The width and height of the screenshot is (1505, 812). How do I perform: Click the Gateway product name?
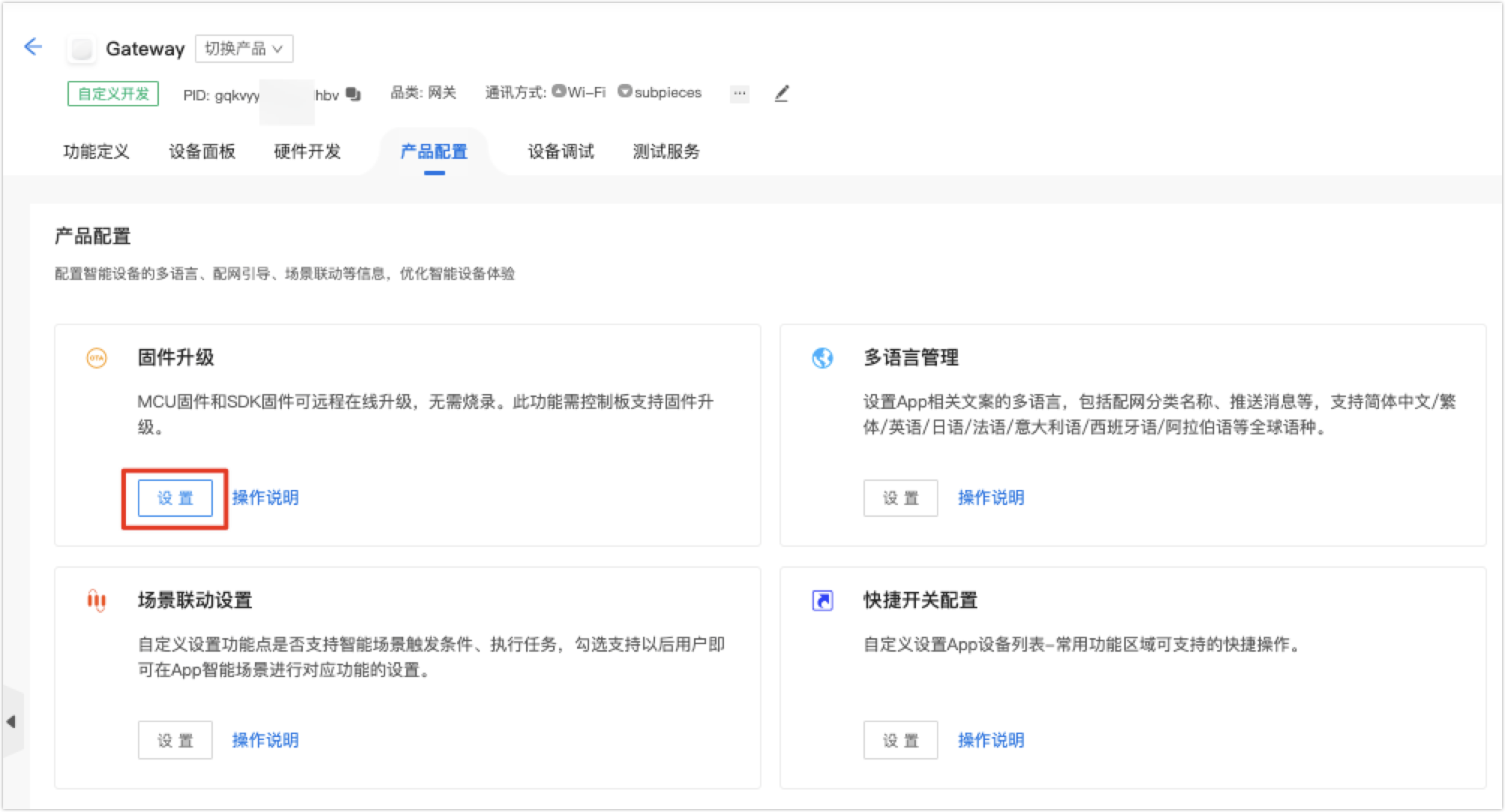145,49
